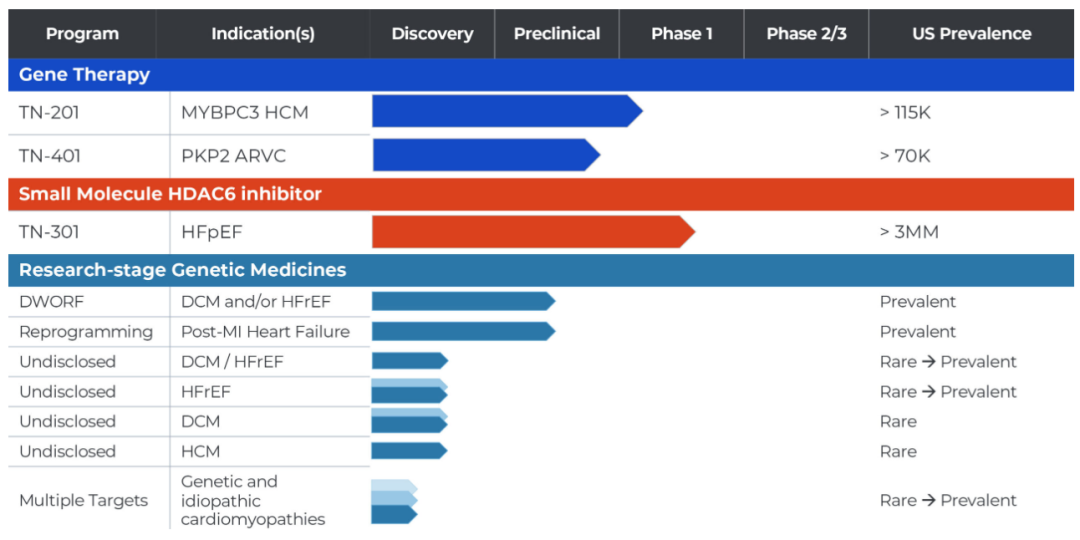
Task: Click the US Prevalence column header
Action: tap(972, 34)
